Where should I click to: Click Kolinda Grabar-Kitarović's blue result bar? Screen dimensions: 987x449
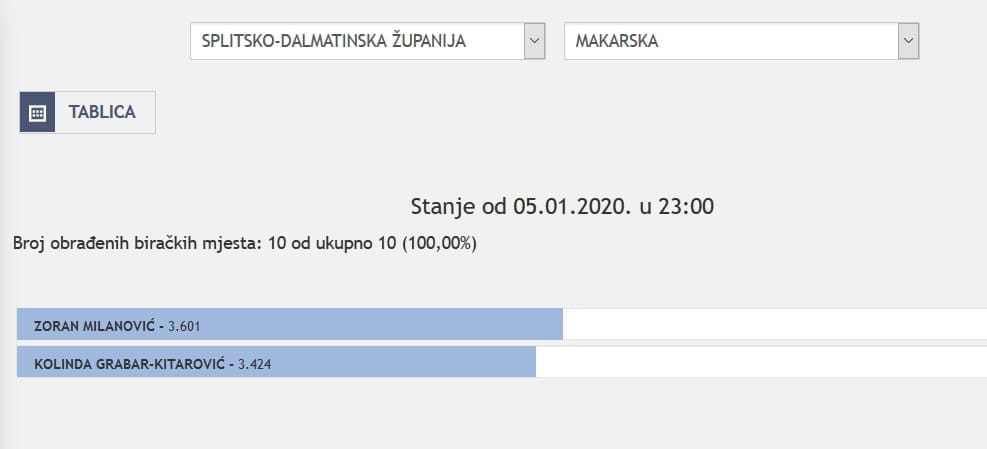400,362
